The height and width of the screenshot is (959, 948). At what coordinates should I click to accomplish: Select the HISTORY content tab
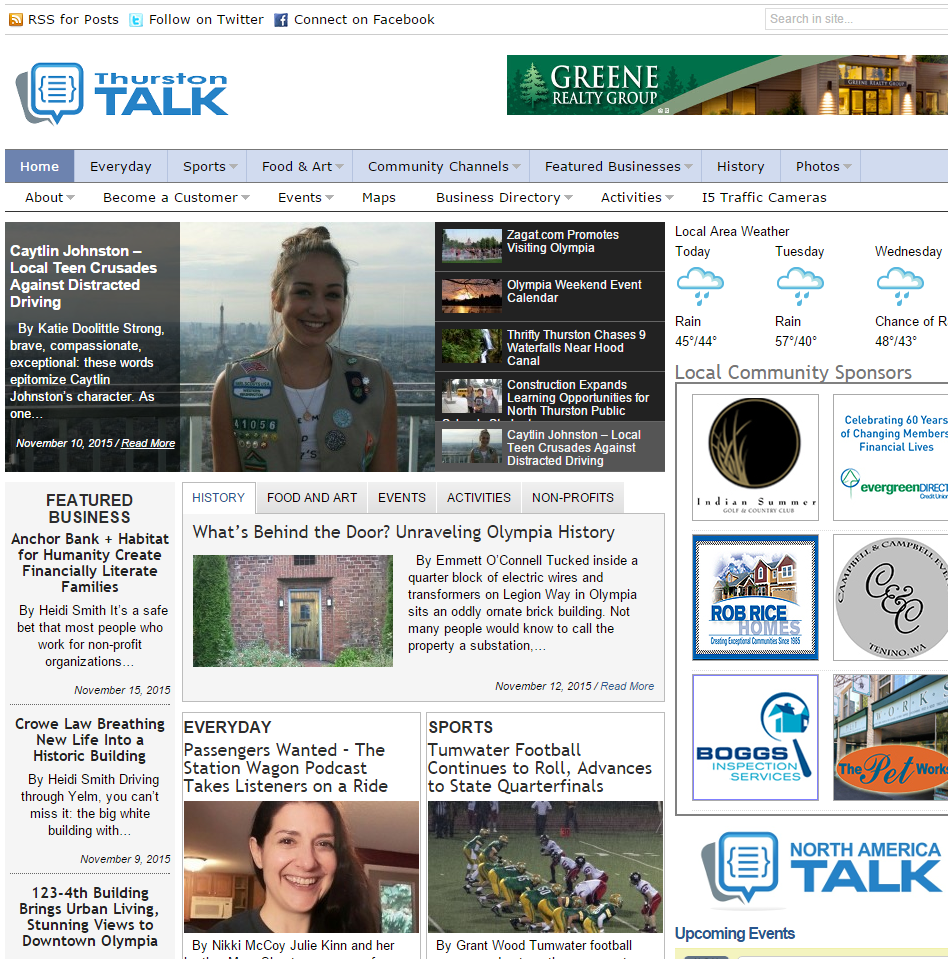coord(218,498)
